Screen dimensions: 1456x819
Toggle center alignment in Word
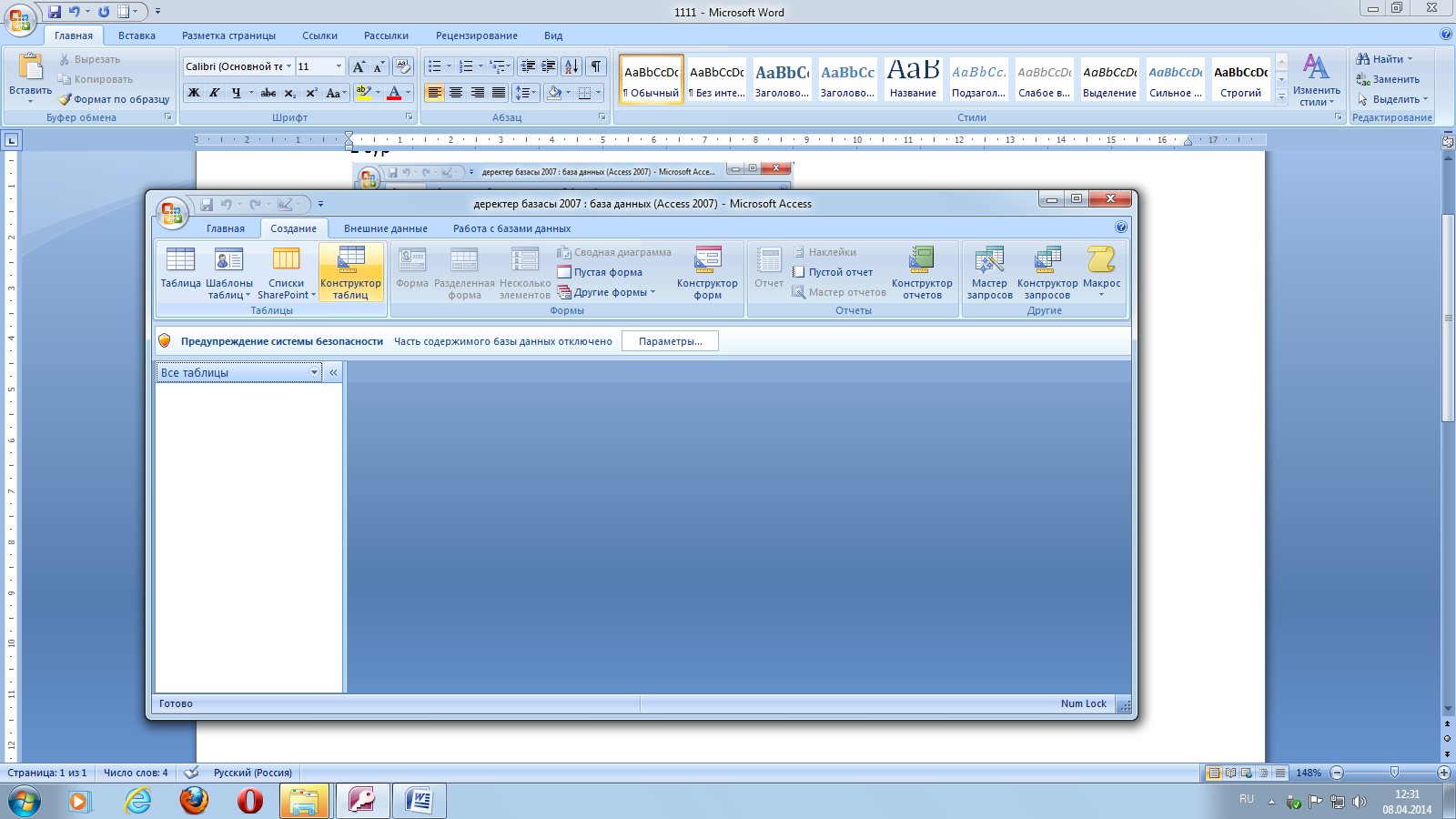tap(456, 93)
